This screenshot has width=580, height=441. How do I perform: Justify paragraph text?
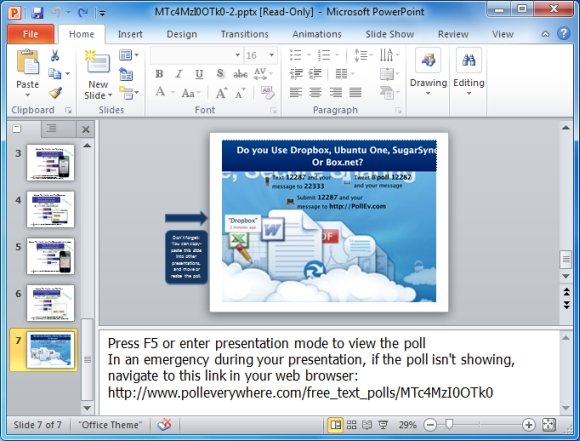[x=355, y=92]
